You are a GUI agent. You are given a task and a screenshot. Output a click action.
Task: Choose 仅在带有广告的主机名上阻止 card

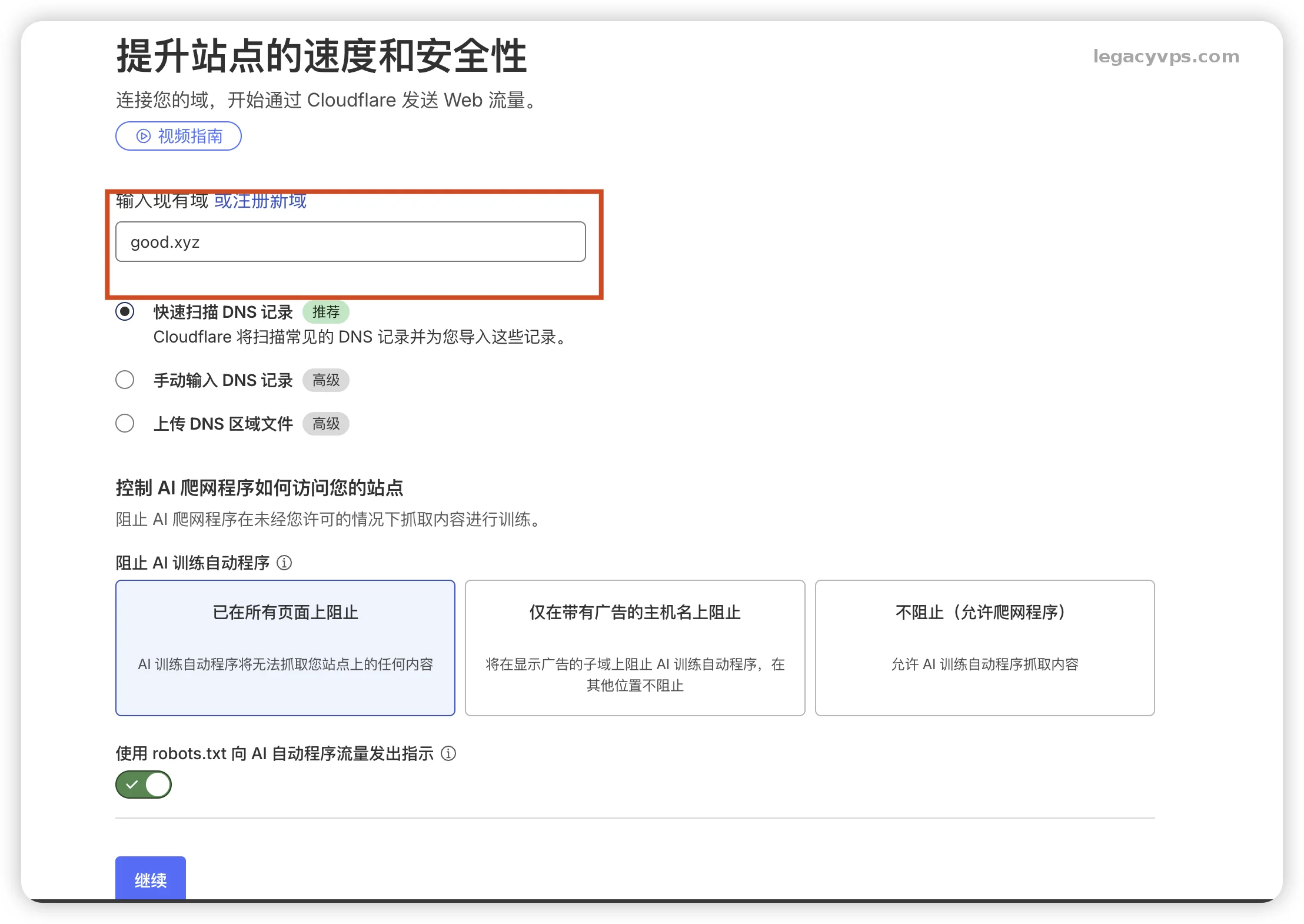click(634, 647)
